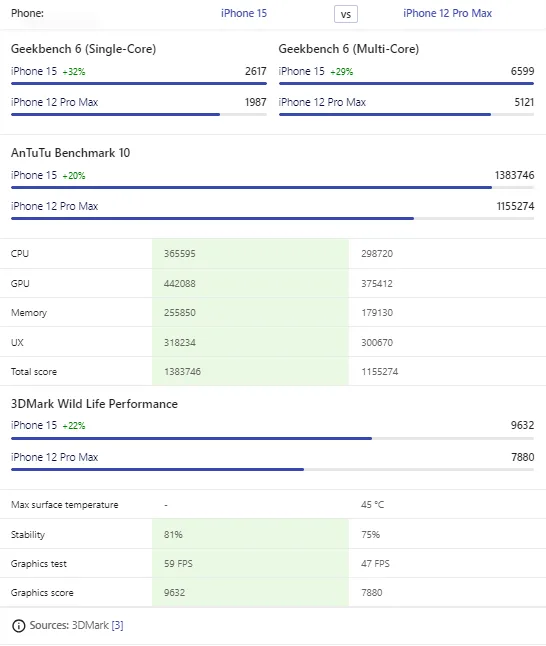Click the iPhone 12 Pro Max AnTuTu progress bar
The width and height of the screenshot is (546, 646).
[272, 218]
